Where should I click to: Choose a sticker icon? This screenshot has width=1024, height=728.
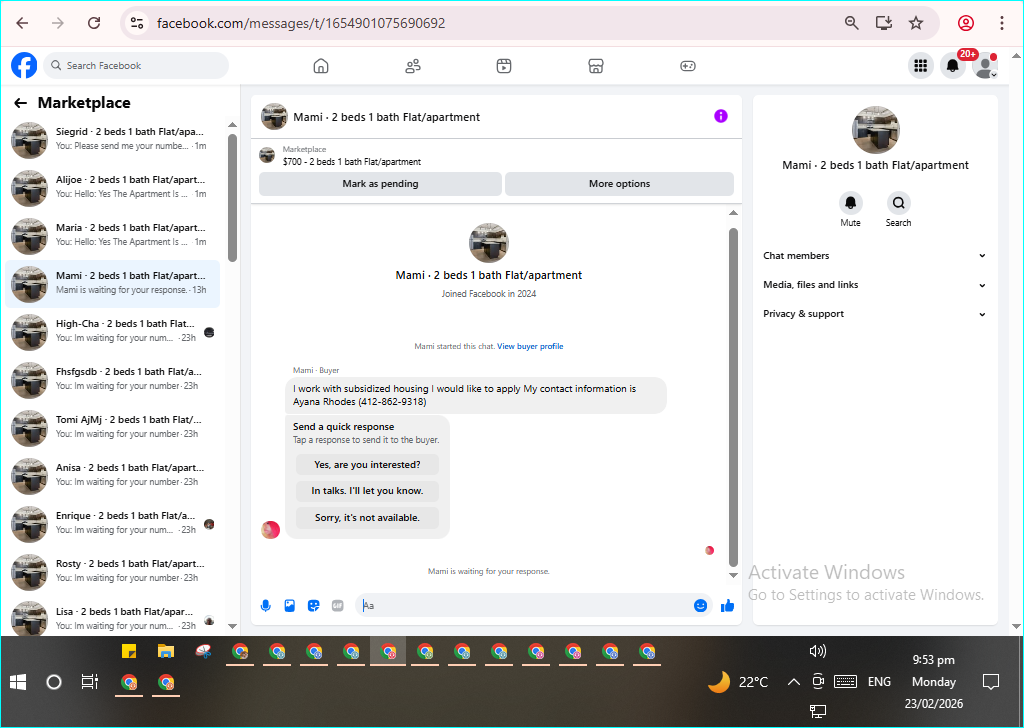point(313,606)
